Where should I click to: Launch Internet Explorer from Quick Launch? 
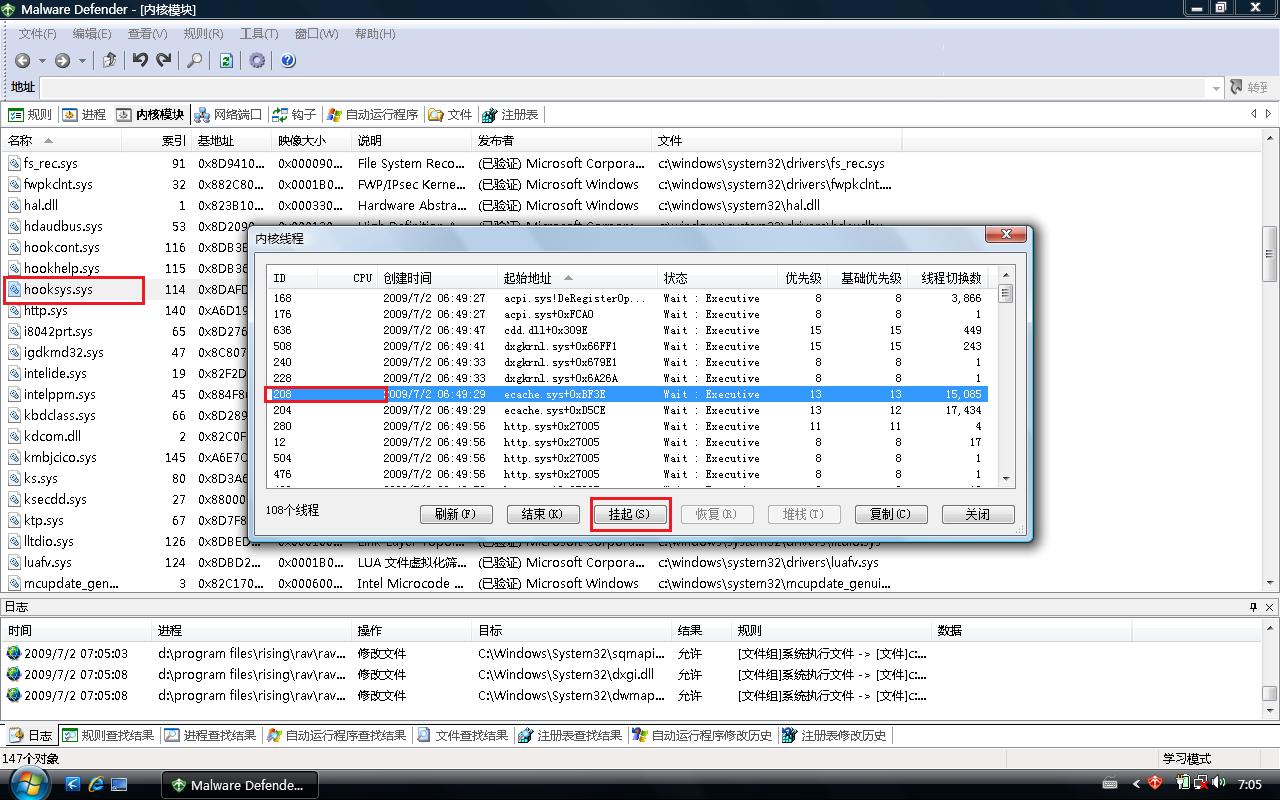(x=97, y=784)
